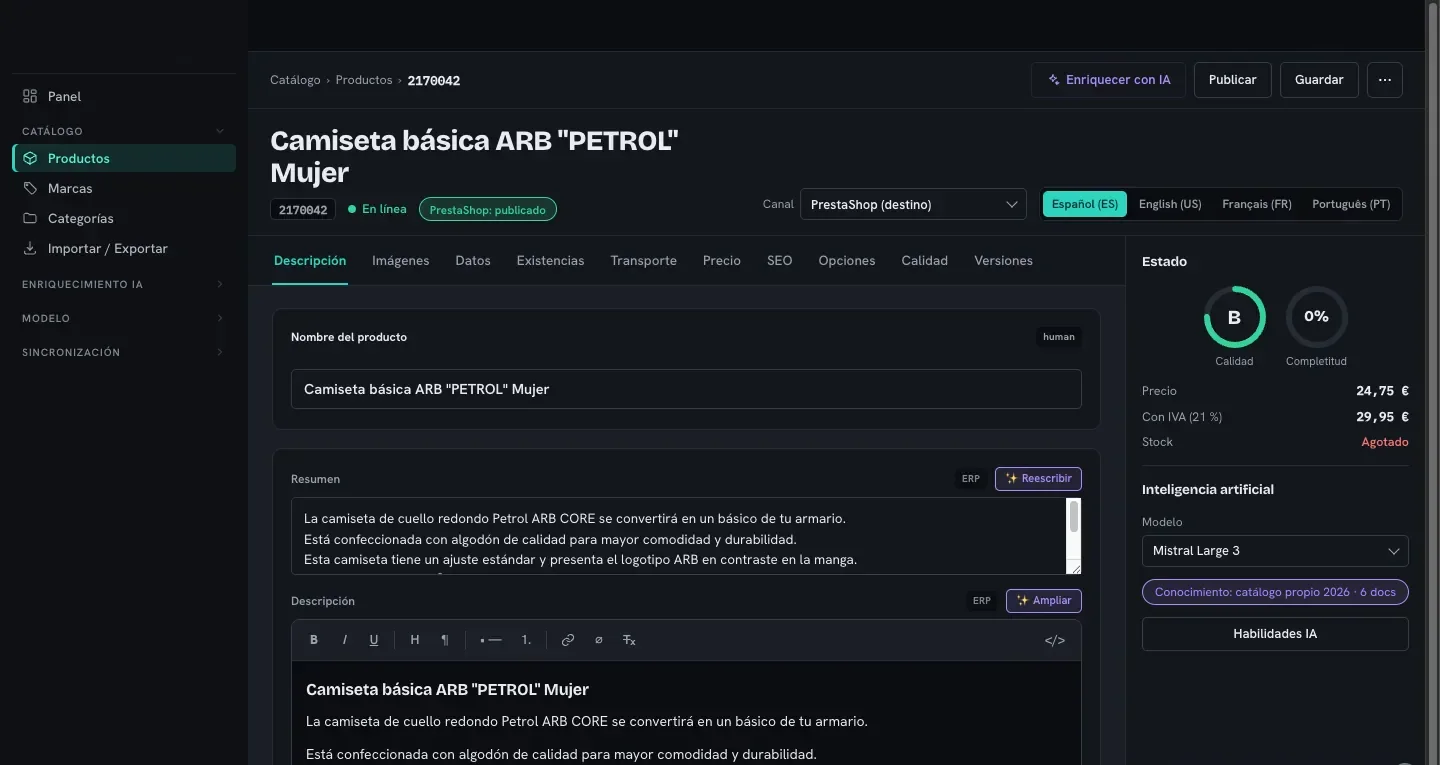The height and width of the screenshot is (765, 1440).
Task: Insert link in the description editor
Action: pyautogui.click(x=568, y=640)
